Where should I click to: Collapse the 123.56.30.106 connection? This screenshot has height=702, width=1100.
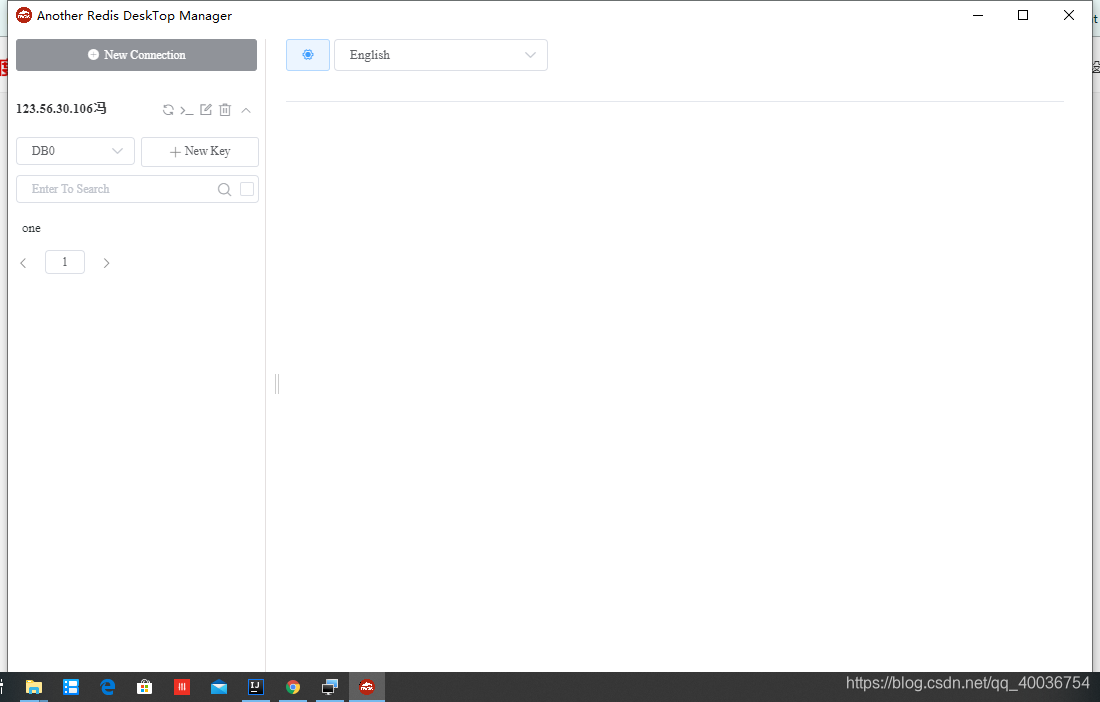pyautogui.click(x=246, y=110)
